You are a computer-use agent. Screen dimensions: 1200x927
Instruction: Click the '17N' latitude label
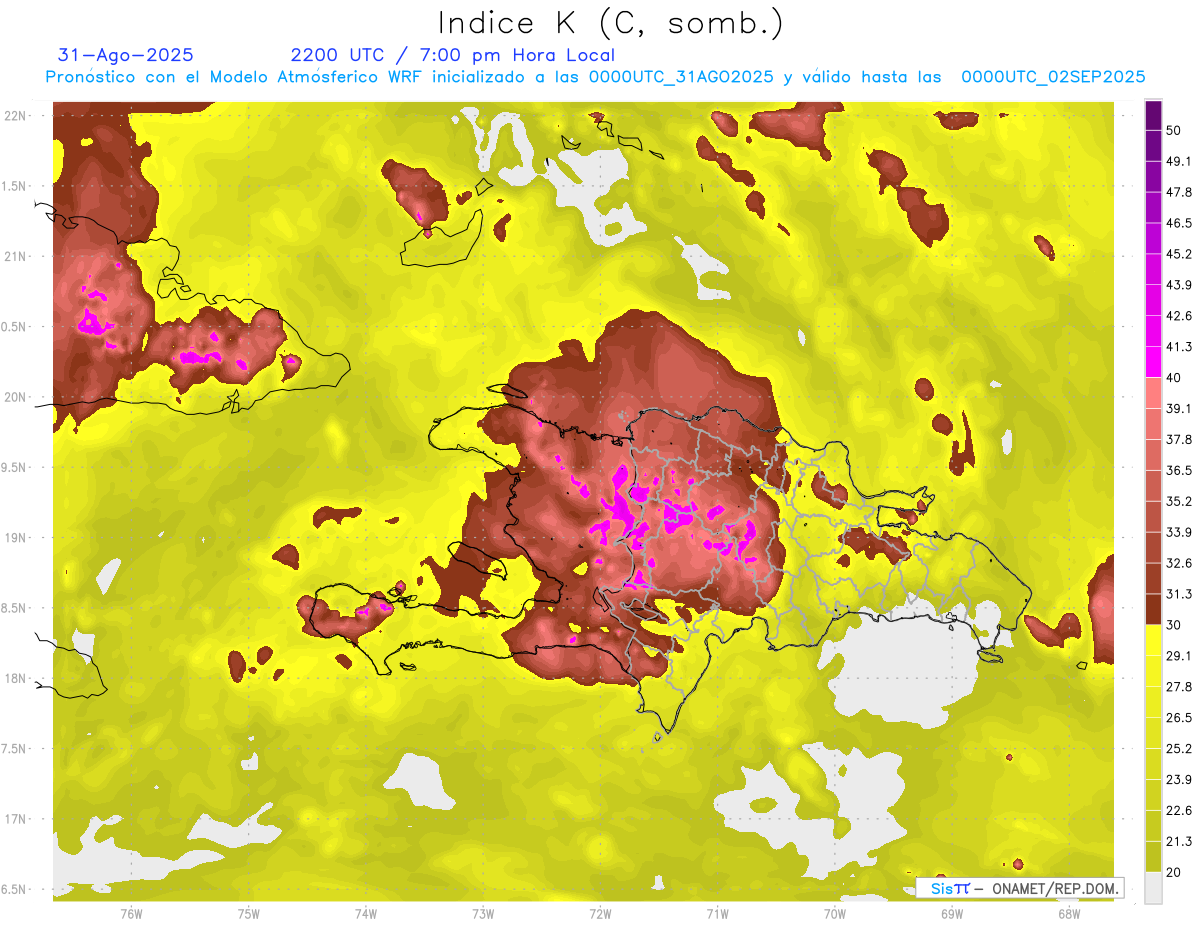(x=16, y=819)
